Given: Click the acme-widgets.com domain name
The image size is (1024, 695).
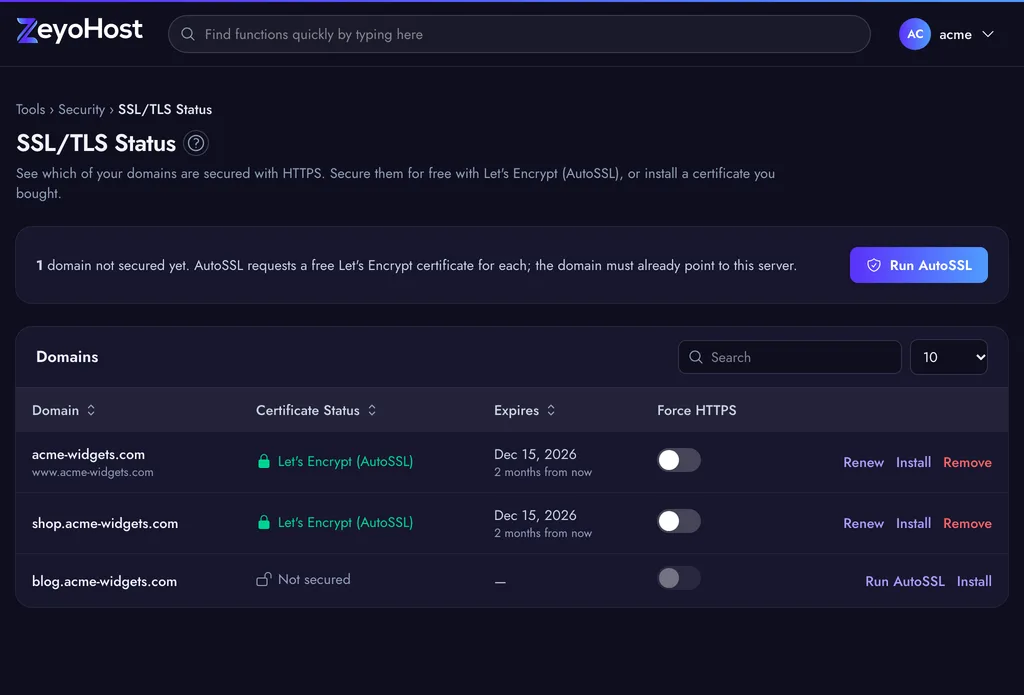Looking at the screenshot, I should point(88,454).
